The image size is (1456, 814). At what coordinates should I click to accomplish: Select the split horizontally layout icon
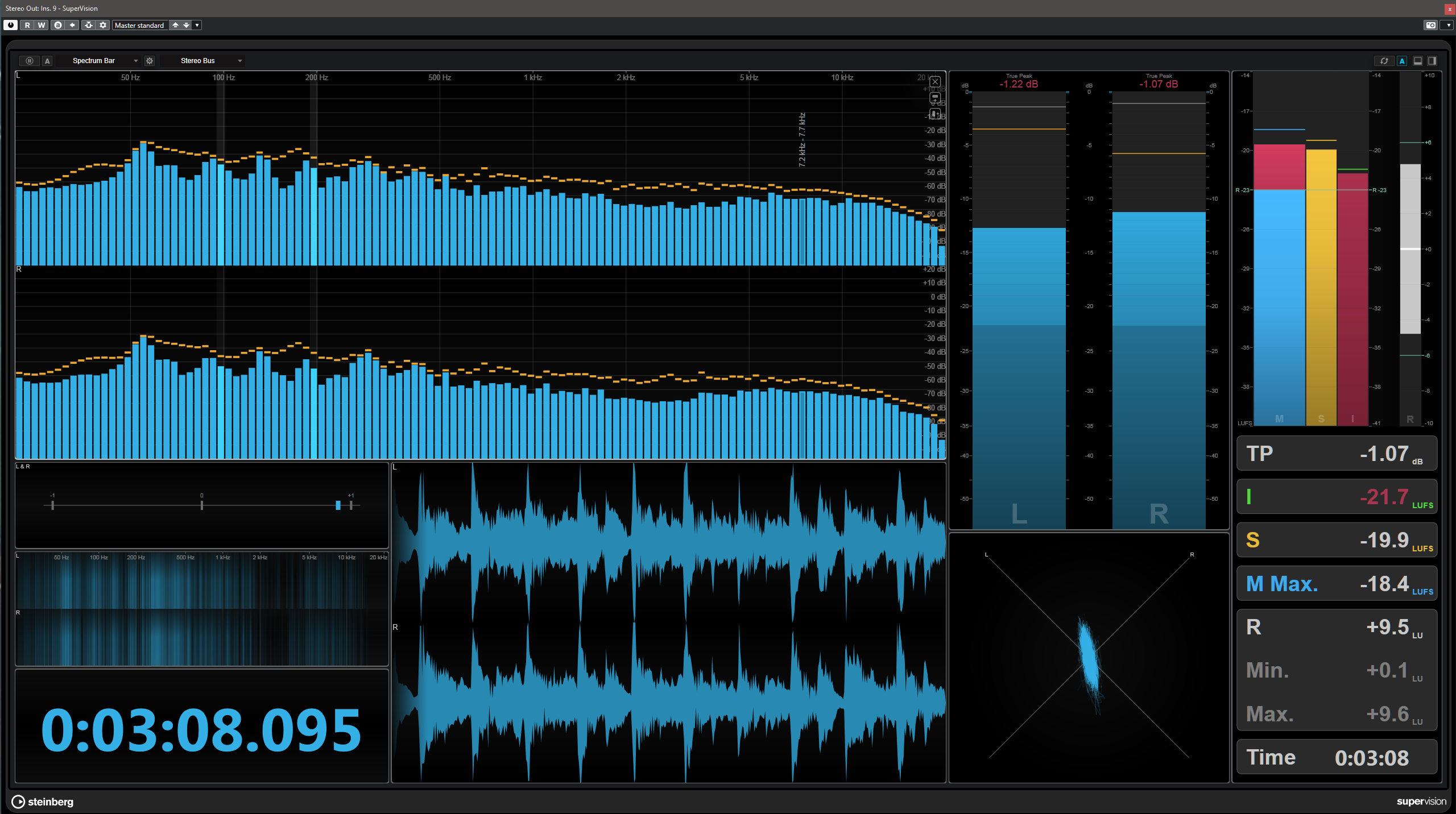[1418, 61]
